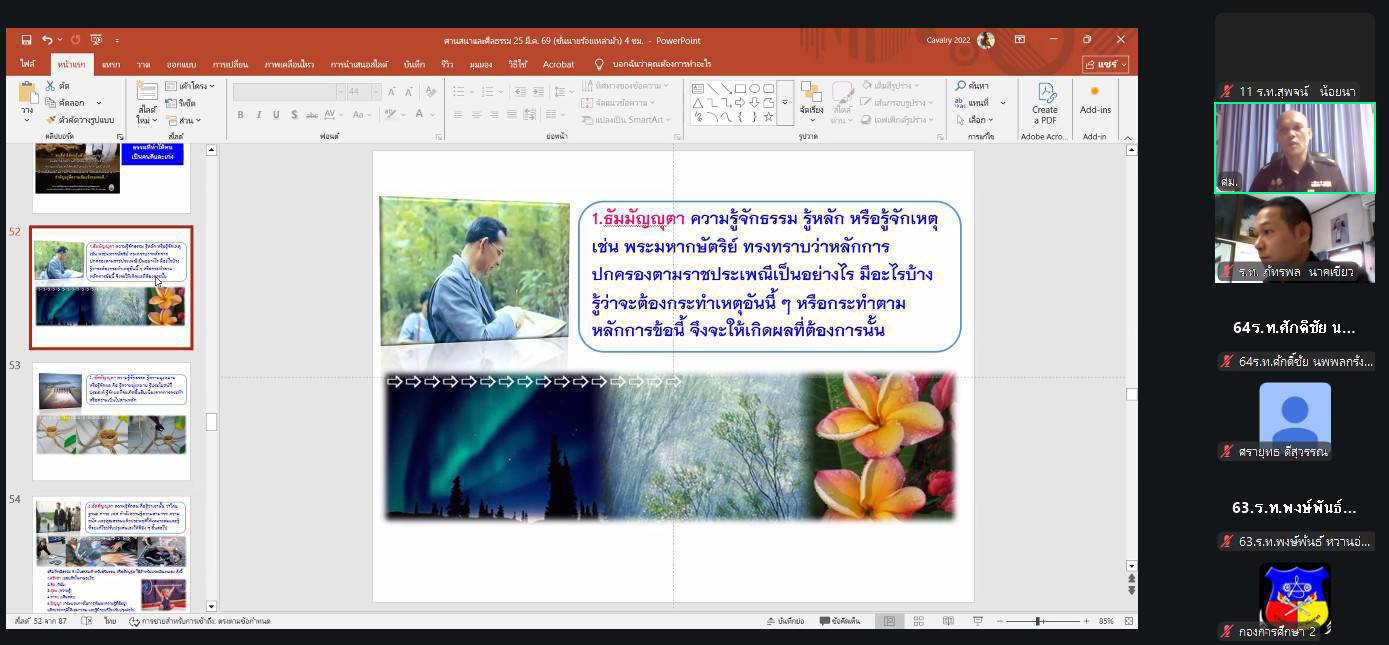Open the File (ไฟล์) tab

point(27,64)
